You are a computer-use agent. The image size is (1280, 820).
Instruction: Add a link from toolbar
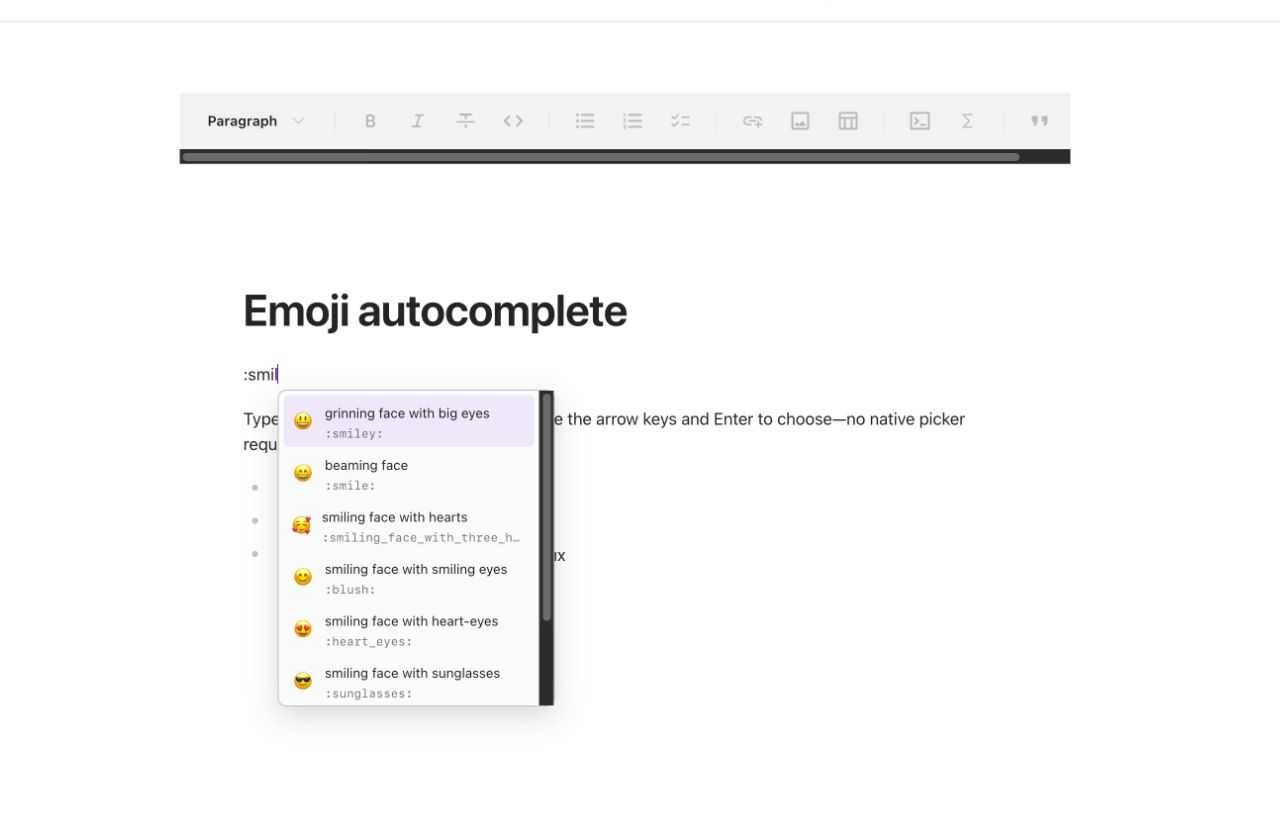point(752,121)
